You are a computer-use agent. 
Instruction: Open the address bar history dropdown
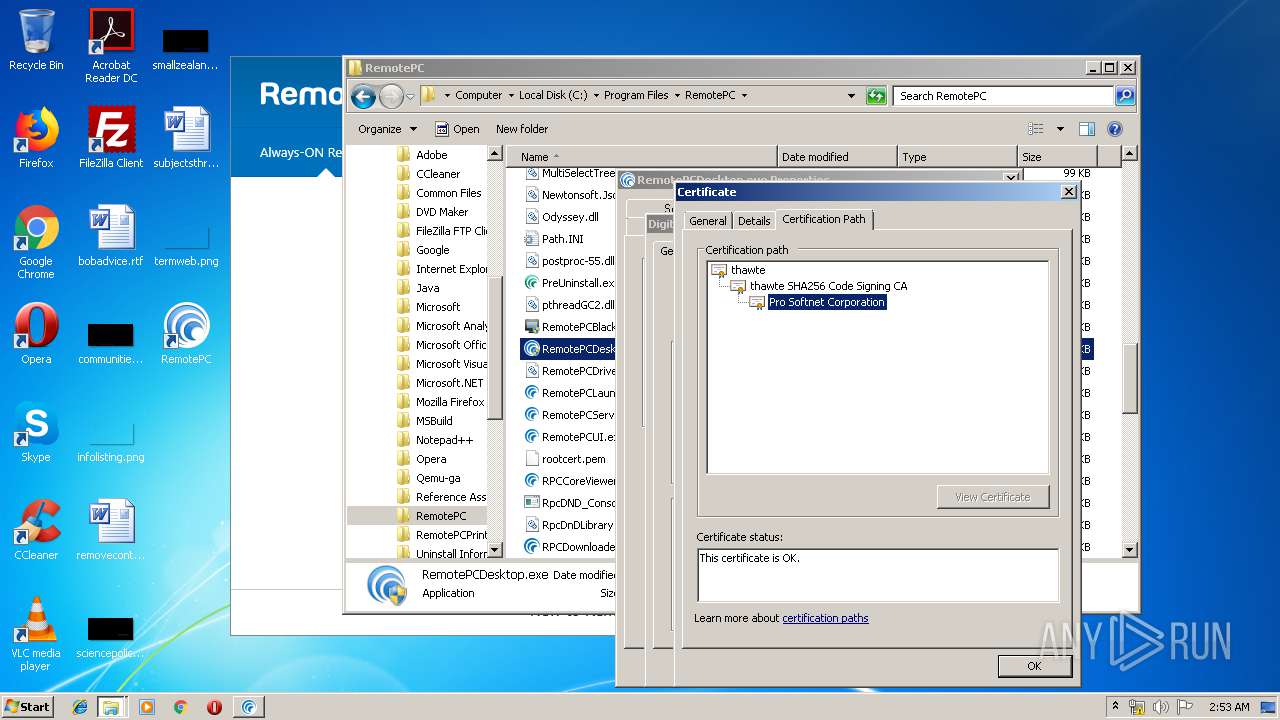[851, 96]
